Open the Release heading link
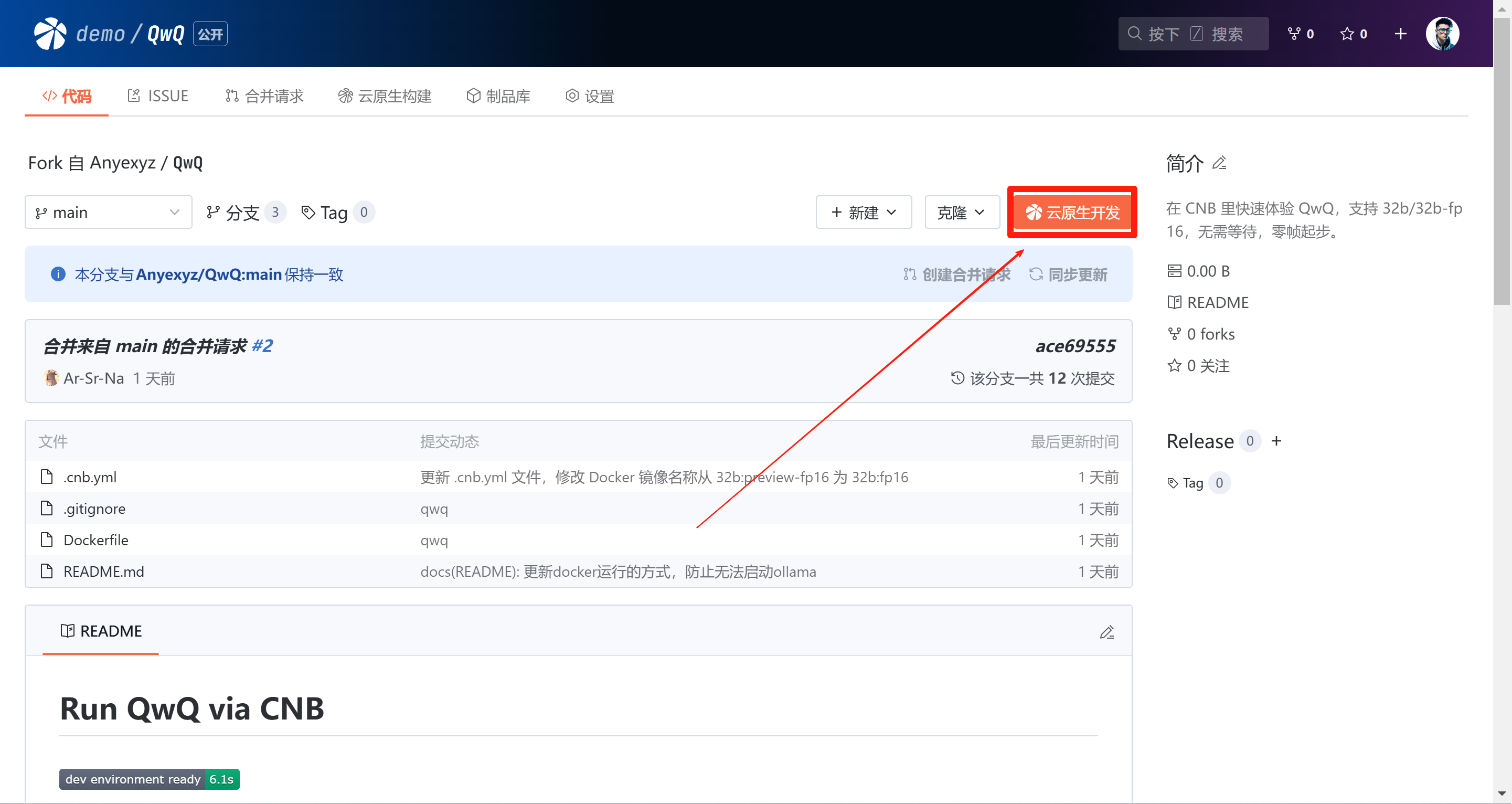 point(1200,441)
